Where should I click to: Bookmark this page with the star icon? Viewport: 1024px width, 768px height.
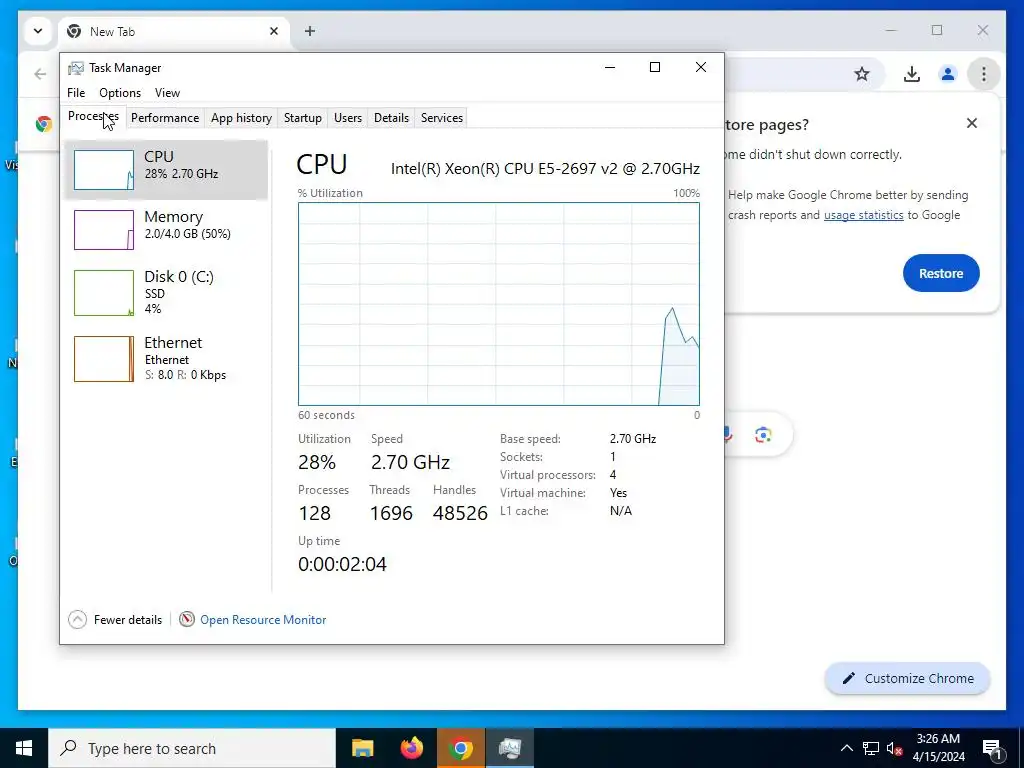coord(862,74)
